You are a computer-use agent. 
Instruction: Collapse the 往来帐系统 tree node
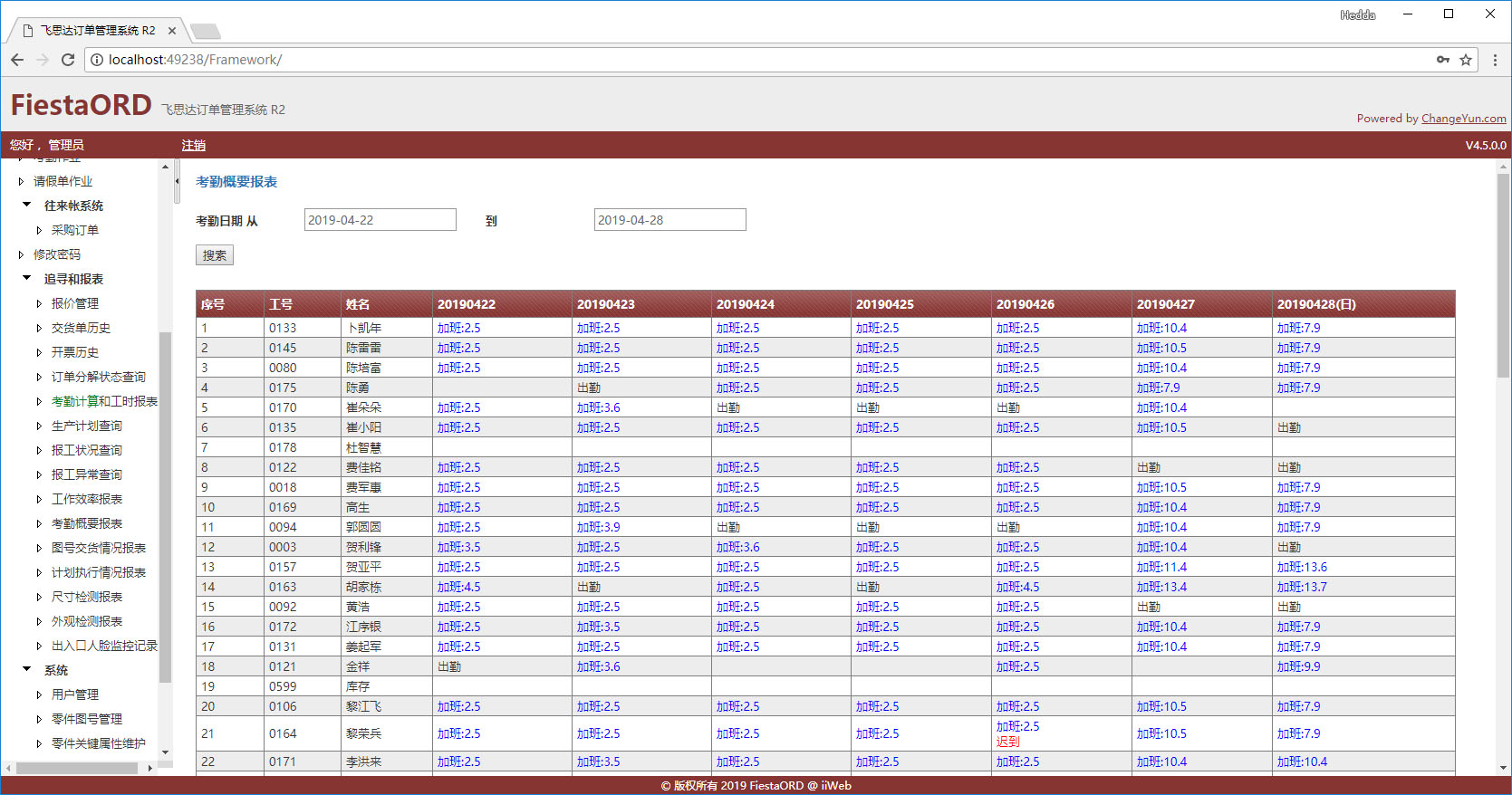coord(27,205)
